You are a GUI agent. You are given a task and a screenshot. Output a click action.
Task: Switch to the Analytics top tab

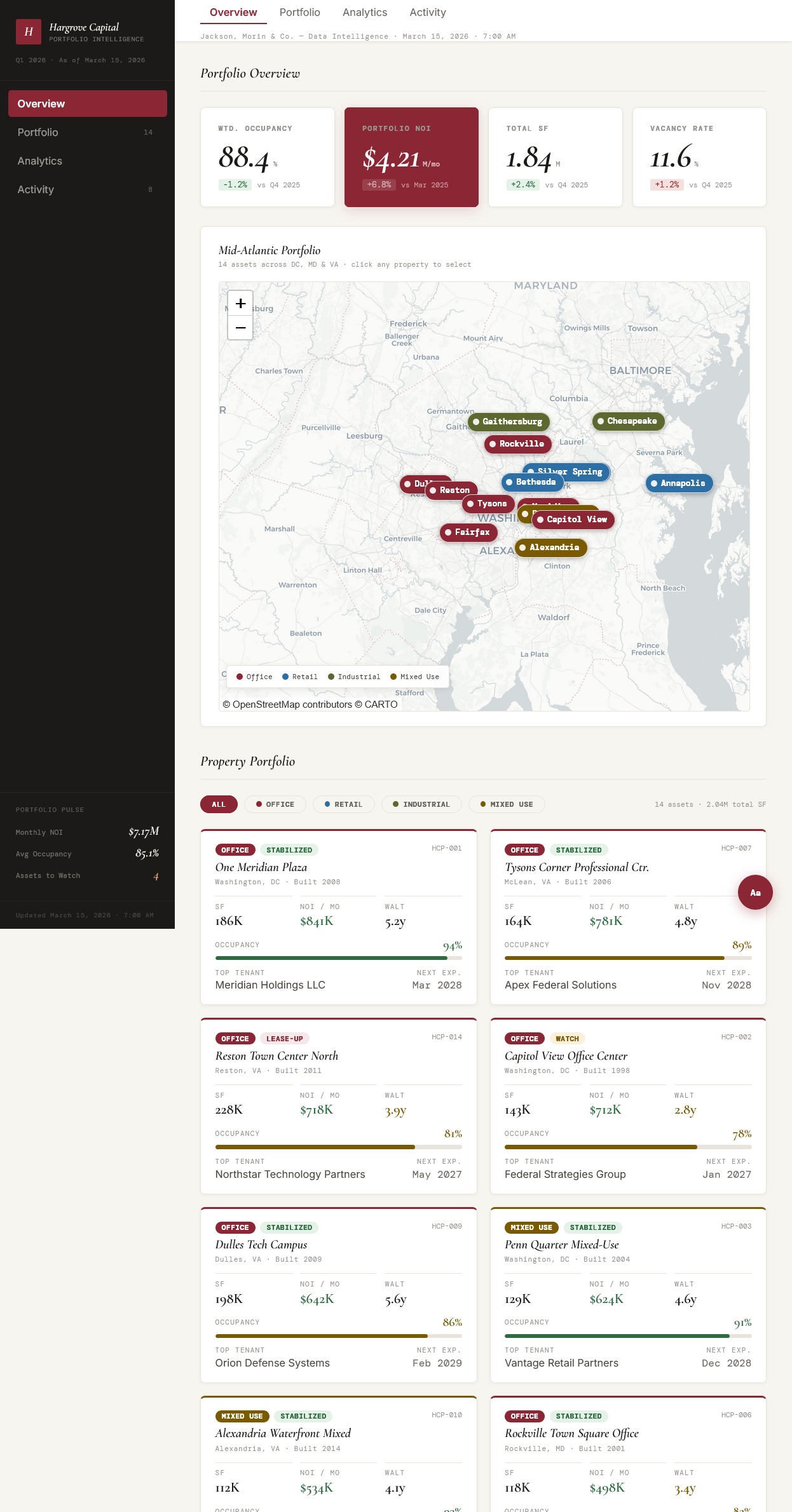pyautogui.click(x=365, y=13)
